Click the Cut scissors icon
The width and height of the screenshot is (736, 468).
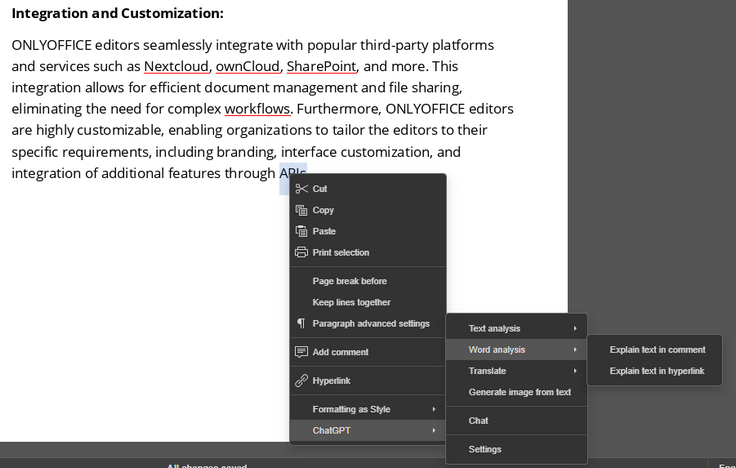tap(301, 189)
